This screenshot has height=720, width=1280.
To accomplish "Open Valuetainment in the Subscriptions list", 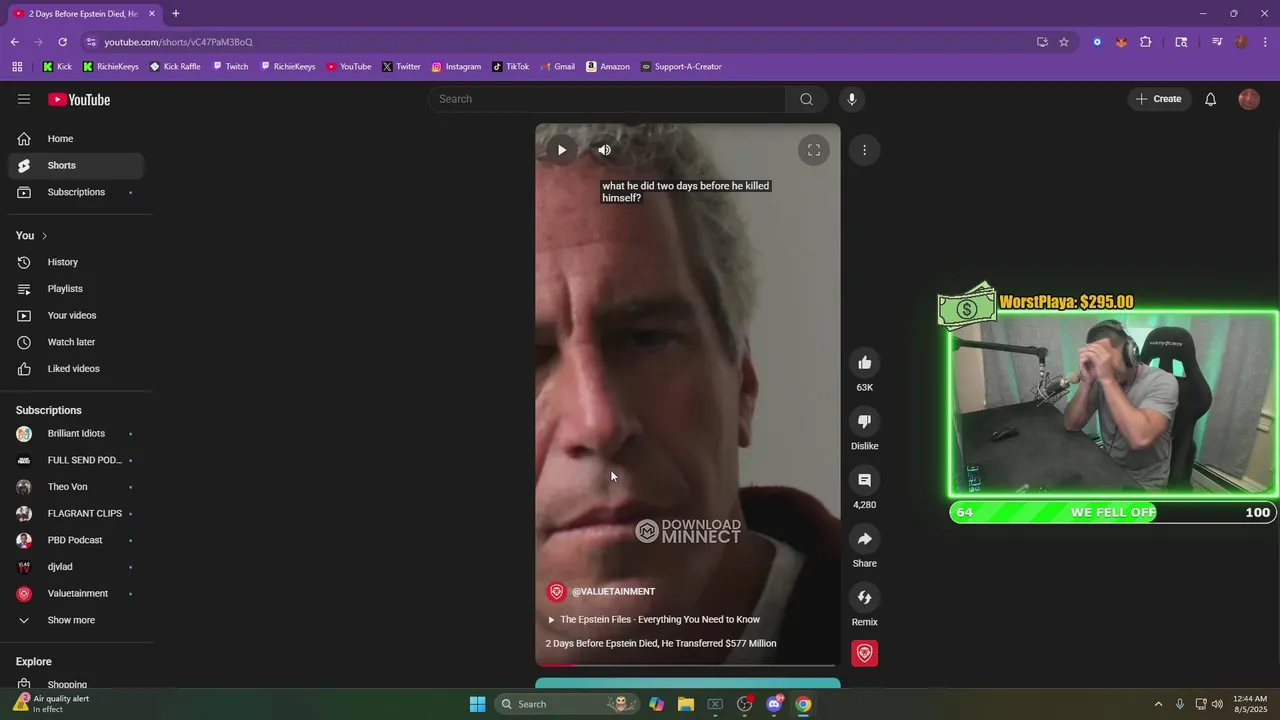I will [x=76, y=593].
